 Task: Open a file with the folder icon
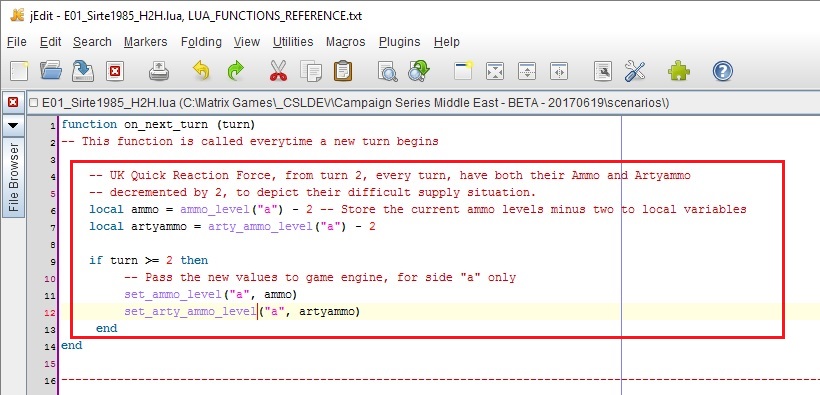pos(51,71)
